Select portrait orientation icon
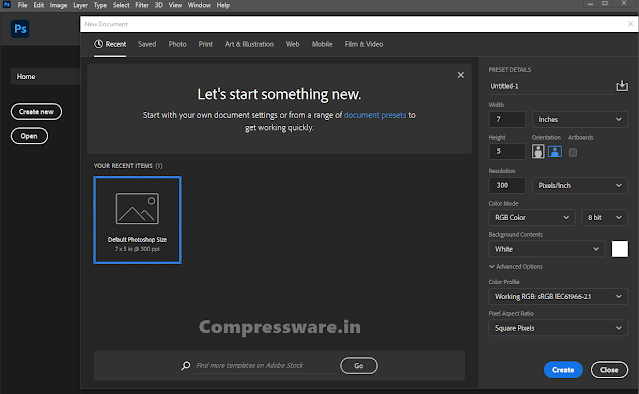 coord(538,152)
